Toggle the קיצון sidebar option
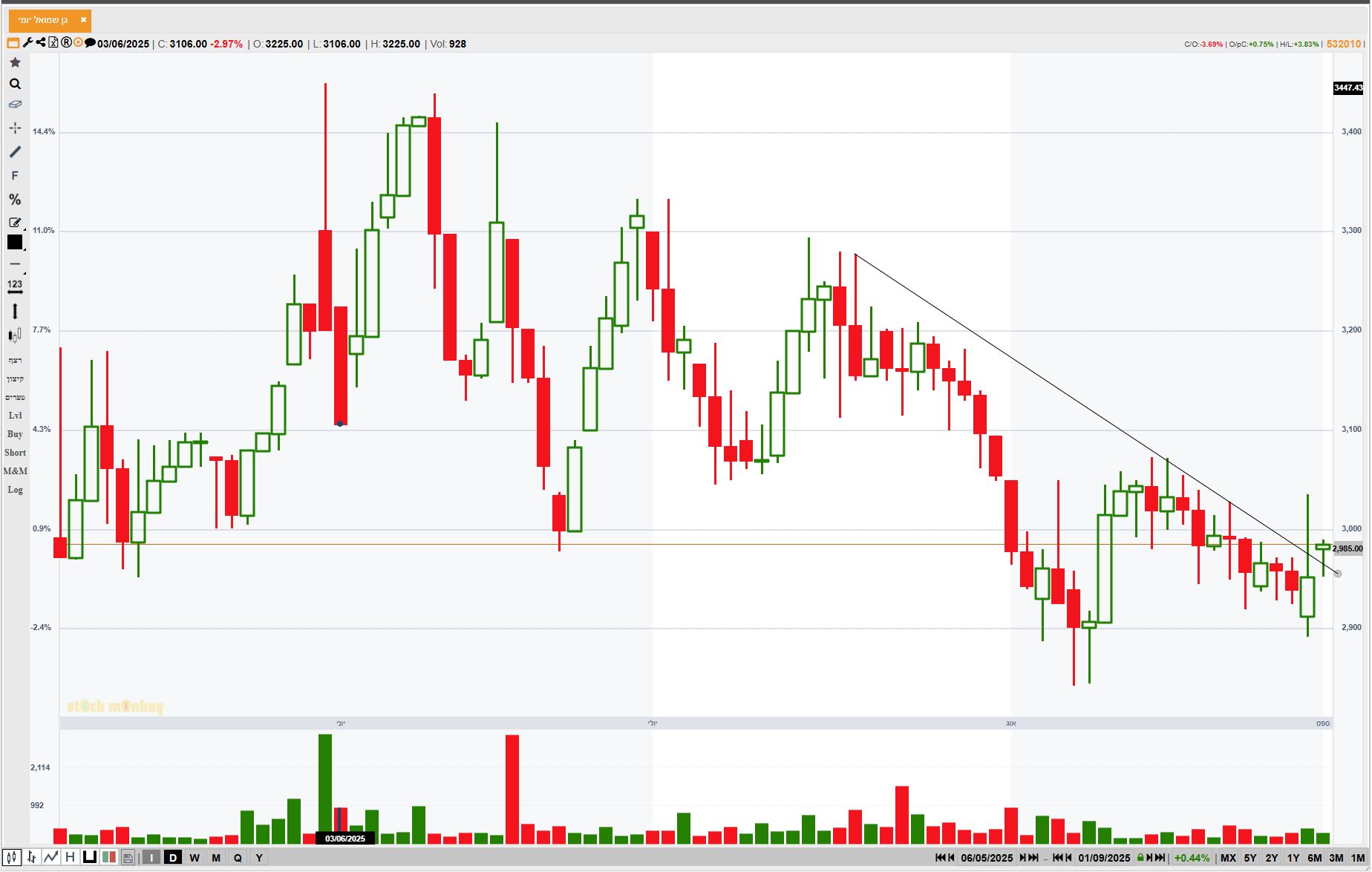1372x872 pixels. click(x=15, y=379)
